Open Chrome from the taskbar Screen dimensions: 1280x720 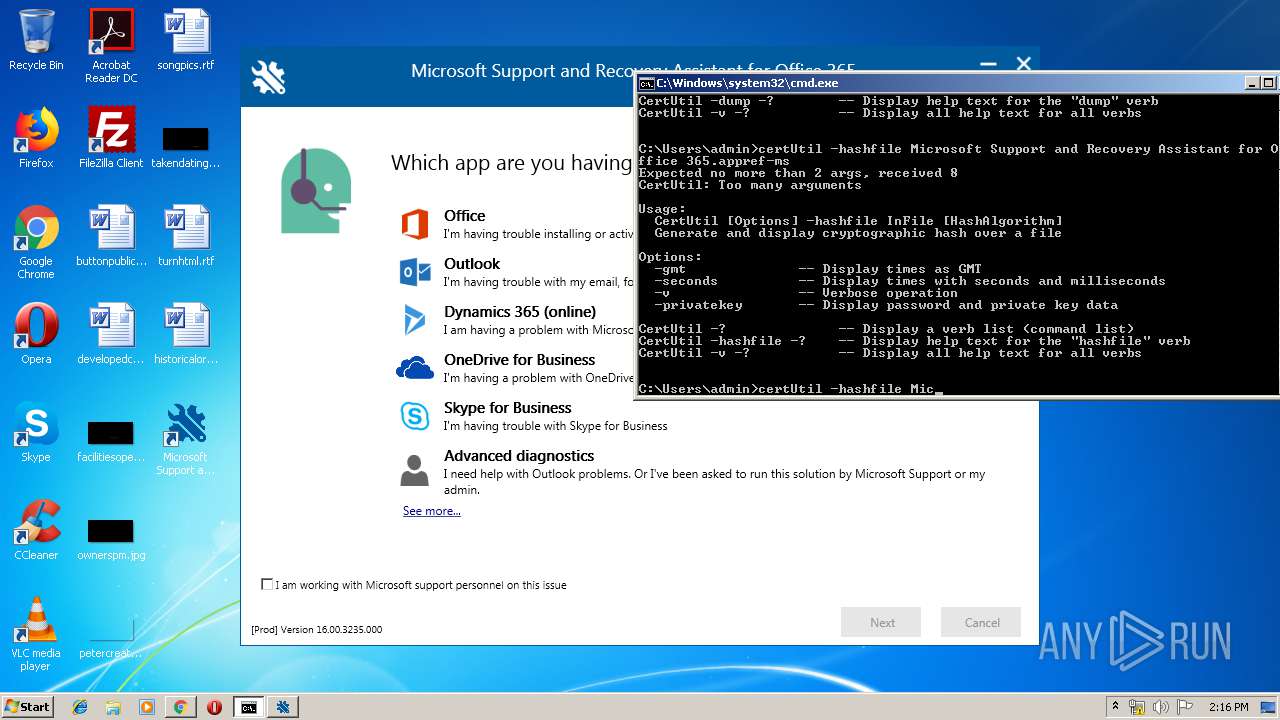(180, 707)
